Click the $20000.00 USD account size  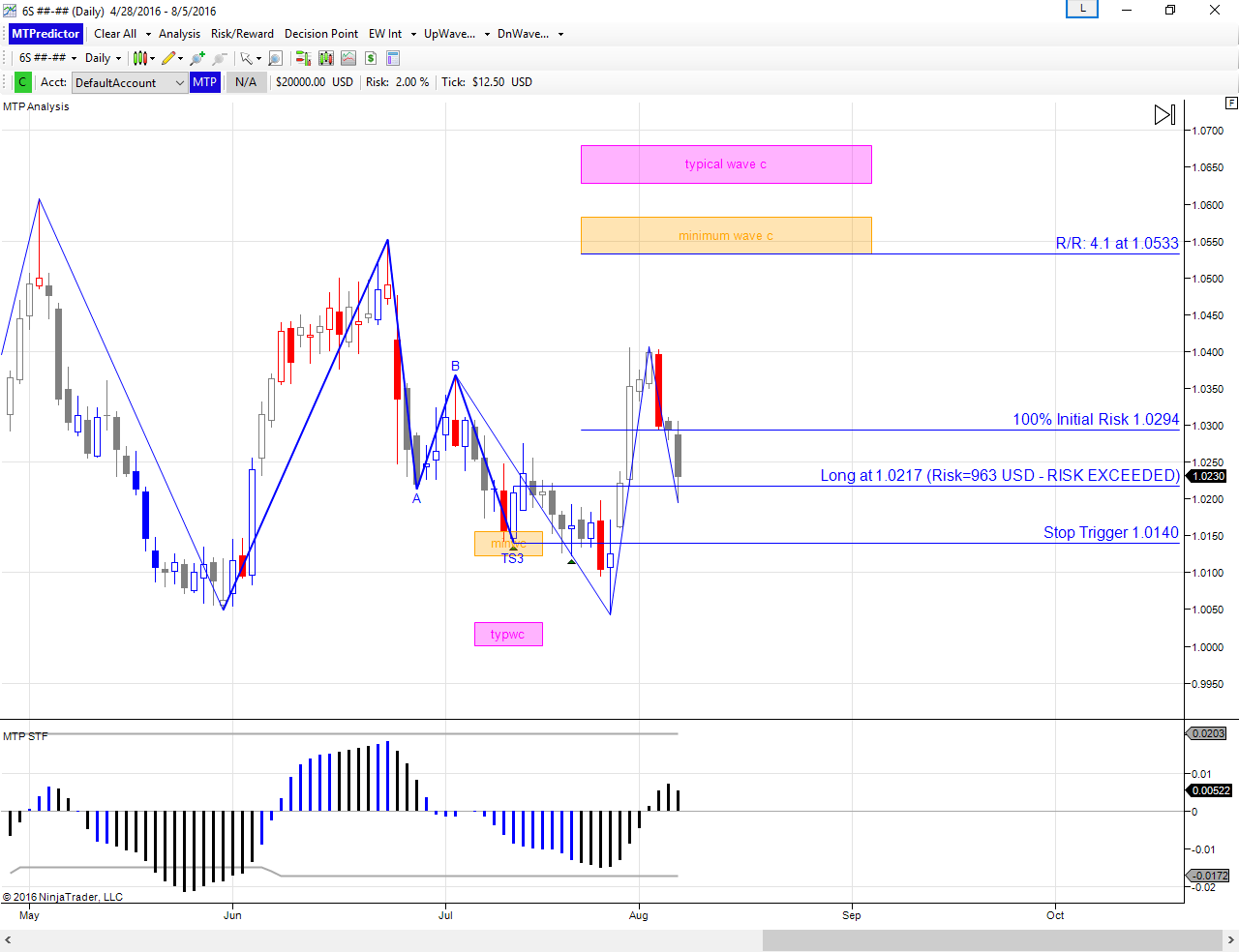(315, 82)
